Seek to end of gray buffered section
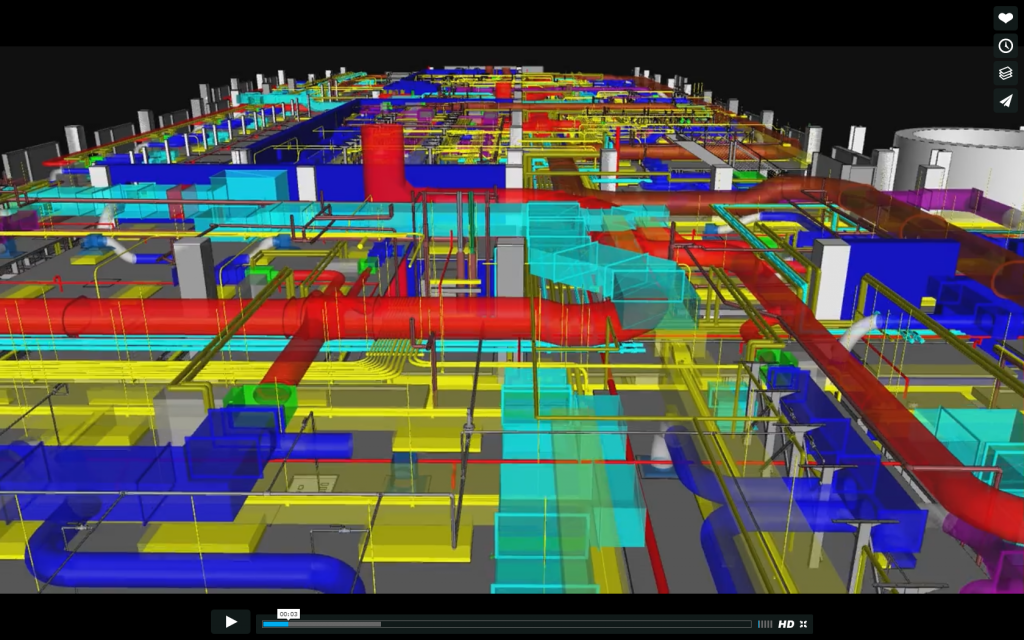 tap(379, 624)
